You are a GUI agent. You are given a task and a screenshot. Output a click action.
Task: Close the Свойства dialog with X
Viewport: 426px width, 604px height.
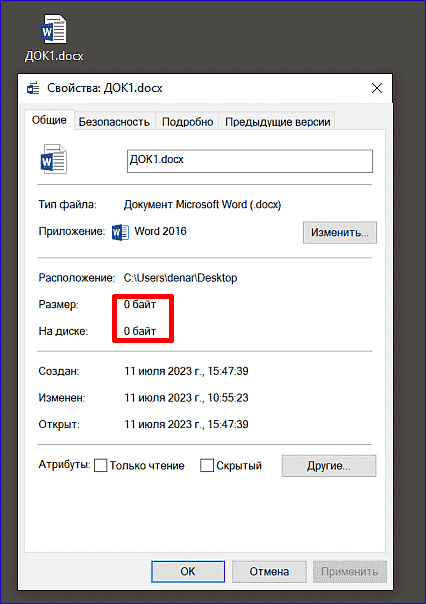click(377, 88)
